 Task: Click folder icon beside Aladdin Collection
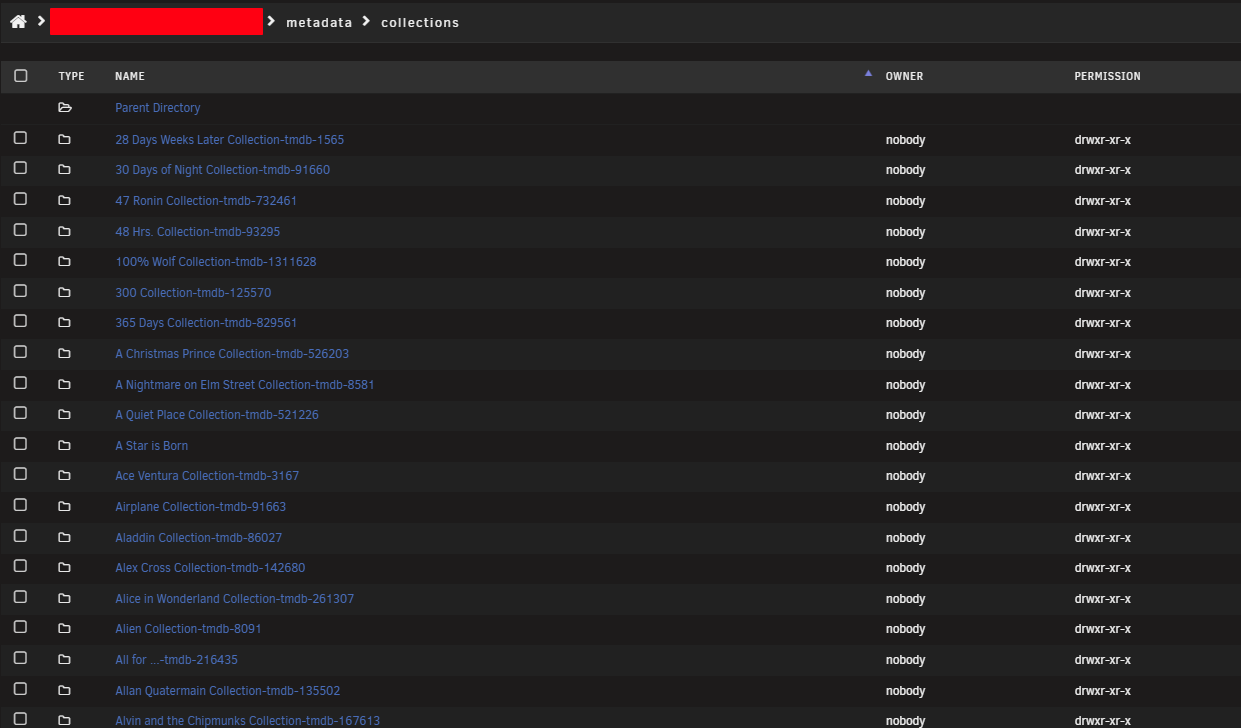point(65,537)
